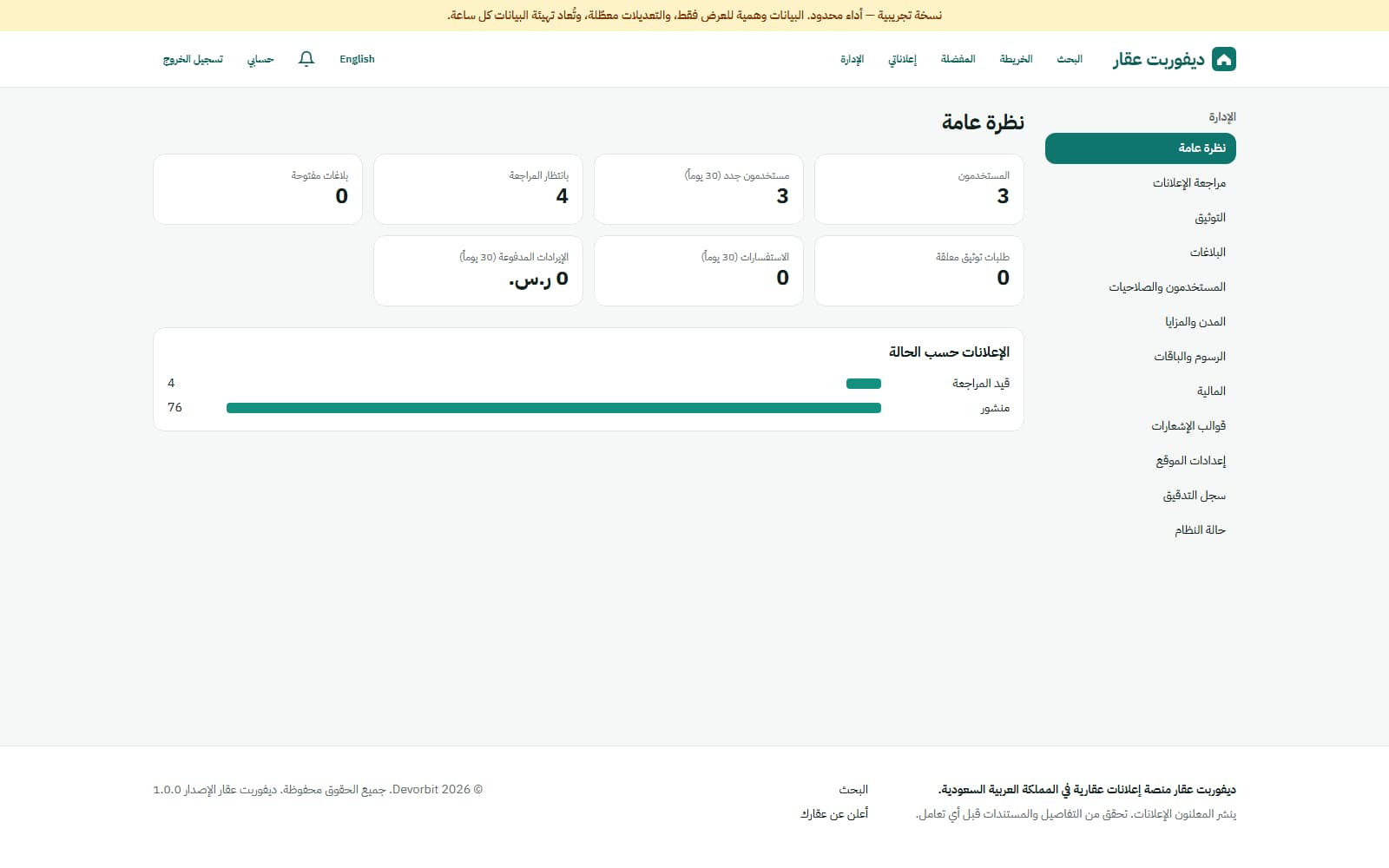The image size is (1389, 868).
Task: Open البلاغات reports in the sidebar
Action: point(1140,253)
